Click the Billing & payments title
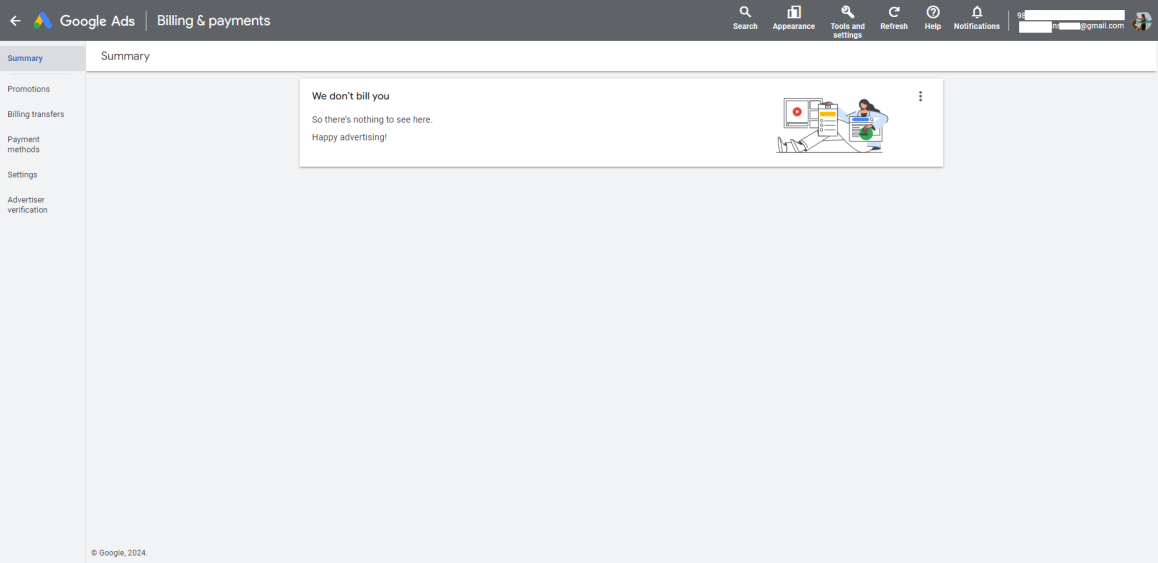1158x563 pixels. (213, 21)
